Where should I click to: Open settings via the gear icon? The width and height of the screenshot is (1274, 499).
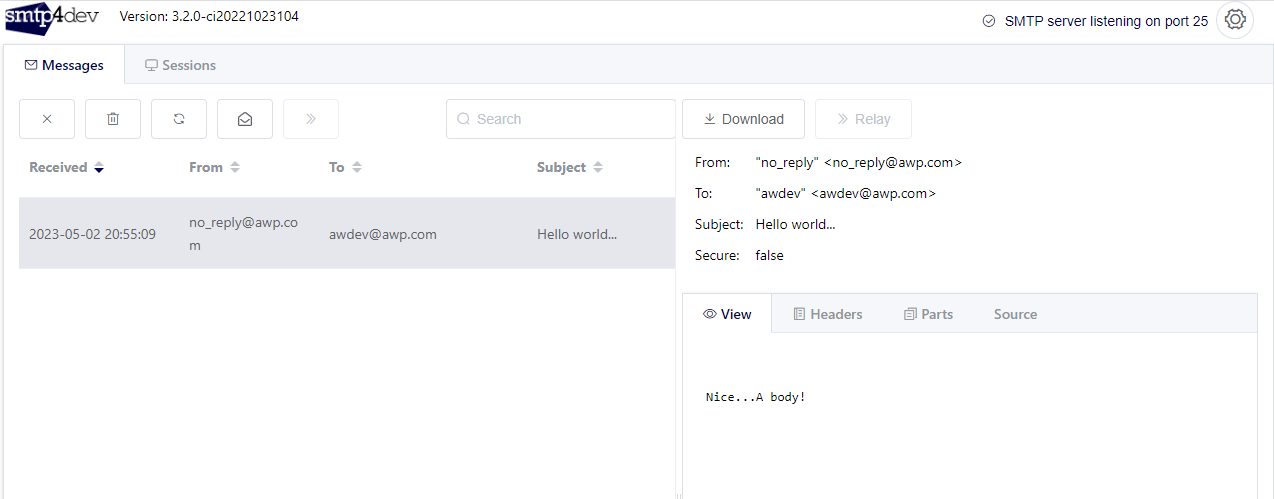[1235, 20]
